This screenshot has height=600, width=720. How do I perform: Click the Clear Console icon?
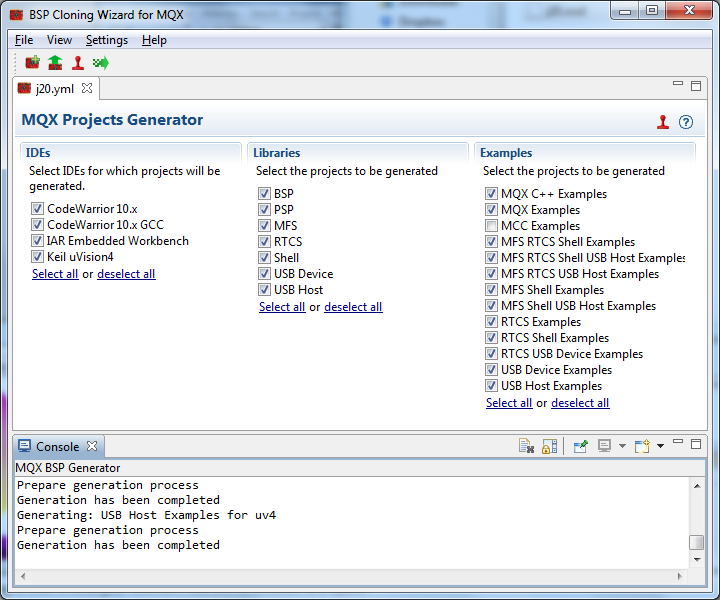(526, 446)
